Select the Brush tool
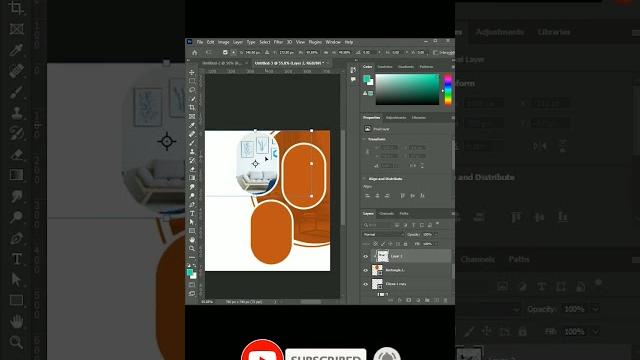 (192, 143)
